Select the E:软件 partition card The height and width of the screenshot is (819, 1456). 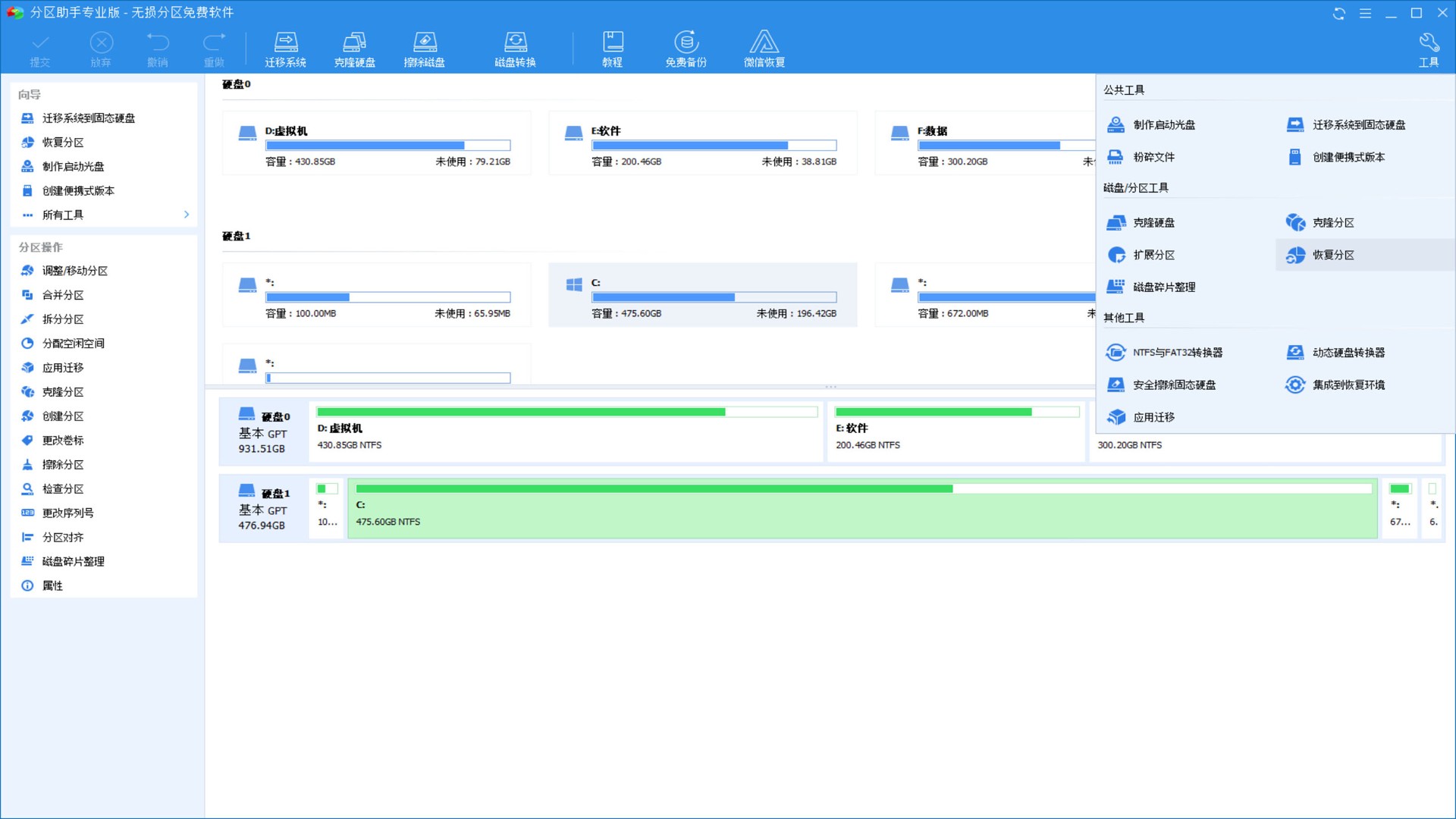coord(703,143)
